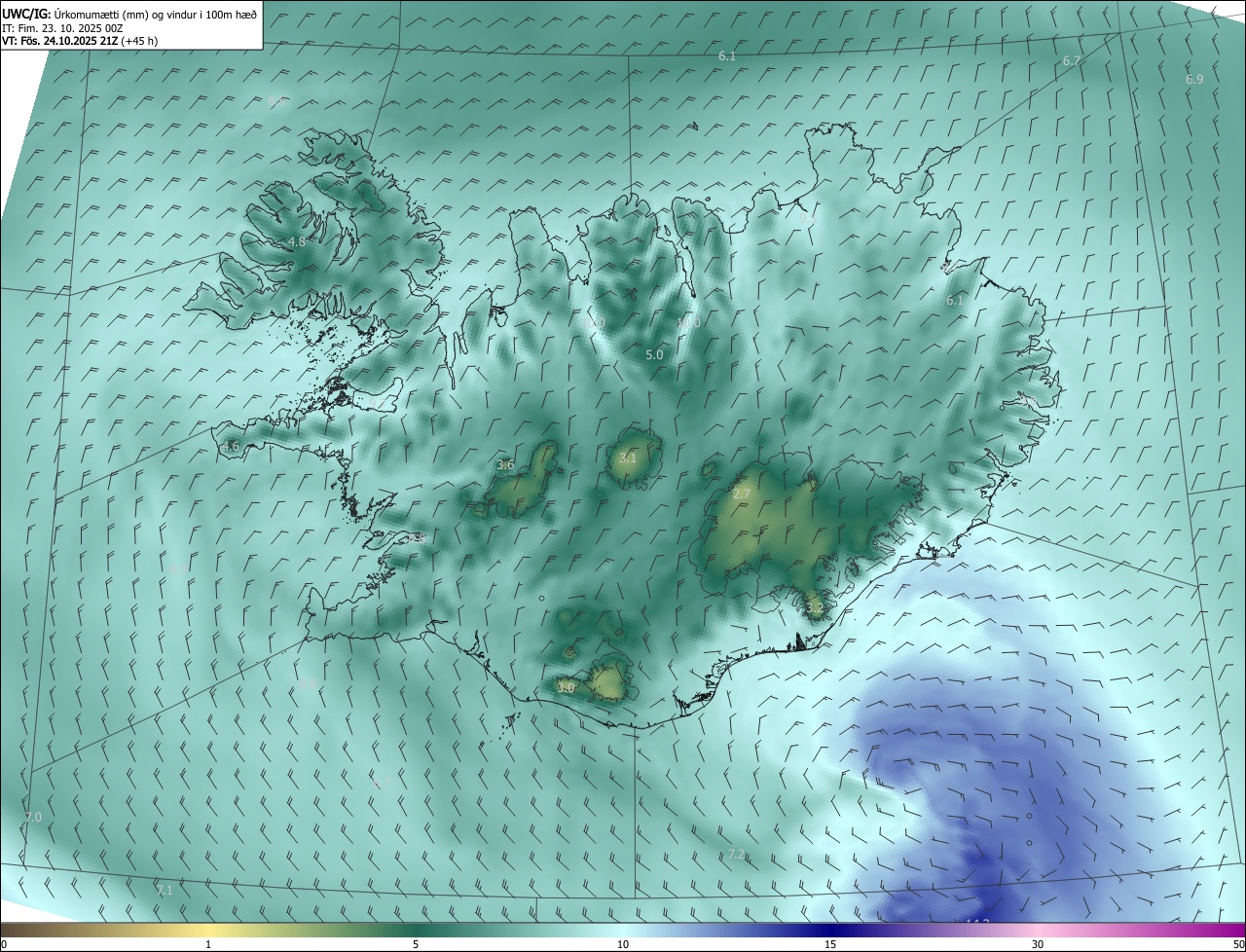
Task: Click the 5.0 value label on the map
Action: [654, 355]
